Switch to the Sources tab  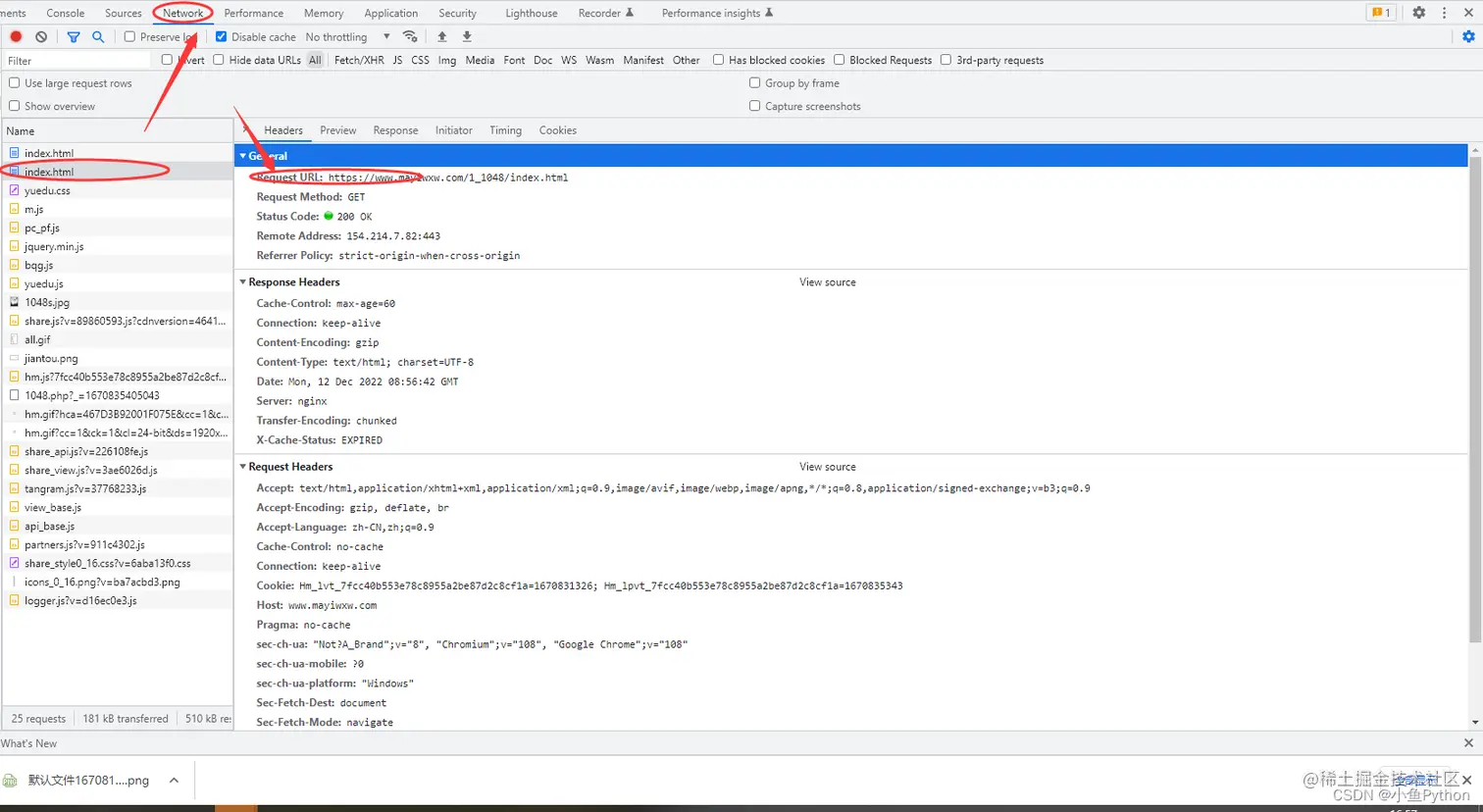pyautogui.click(x=124, y=13)
